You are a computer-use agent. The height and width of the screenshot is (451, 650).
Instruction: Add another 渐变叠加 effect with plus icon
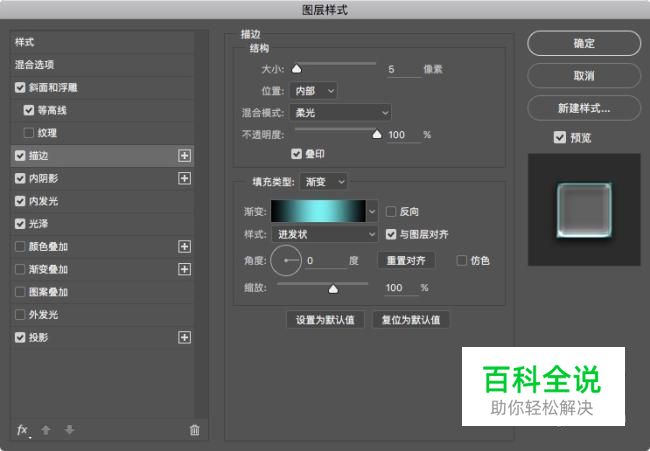[184, 269]
